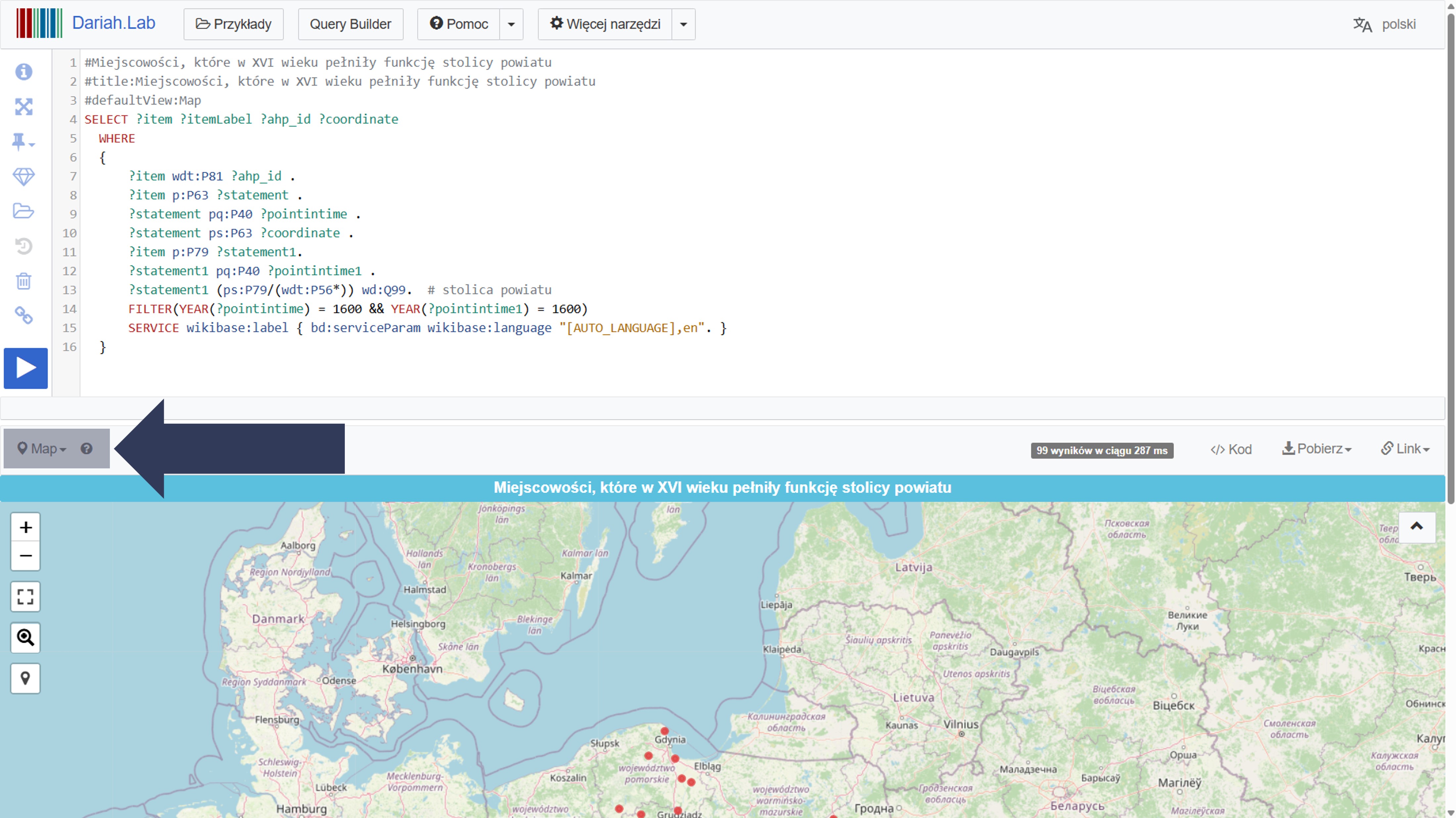Image resolution: width=1456 pixels, height=818 pixels.
Task: Zoom in the map with plus button
Action: click(x=25, y=528)
